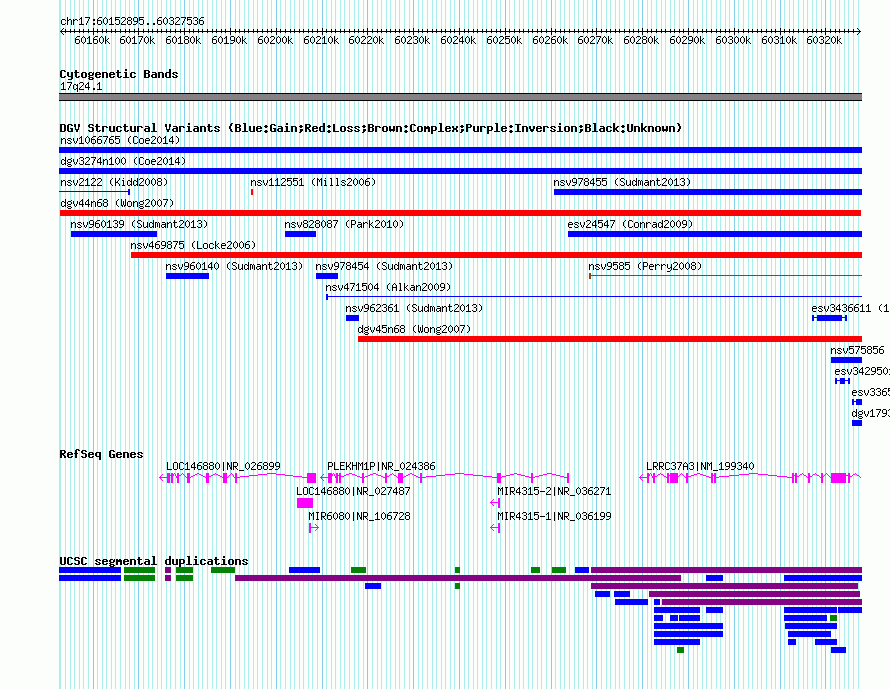Viewport: 890px width, 689px height.
Task: Click the esv24547 (Conrad2009) blue bar
Action: pyautogui.click(x=715, y=234)
